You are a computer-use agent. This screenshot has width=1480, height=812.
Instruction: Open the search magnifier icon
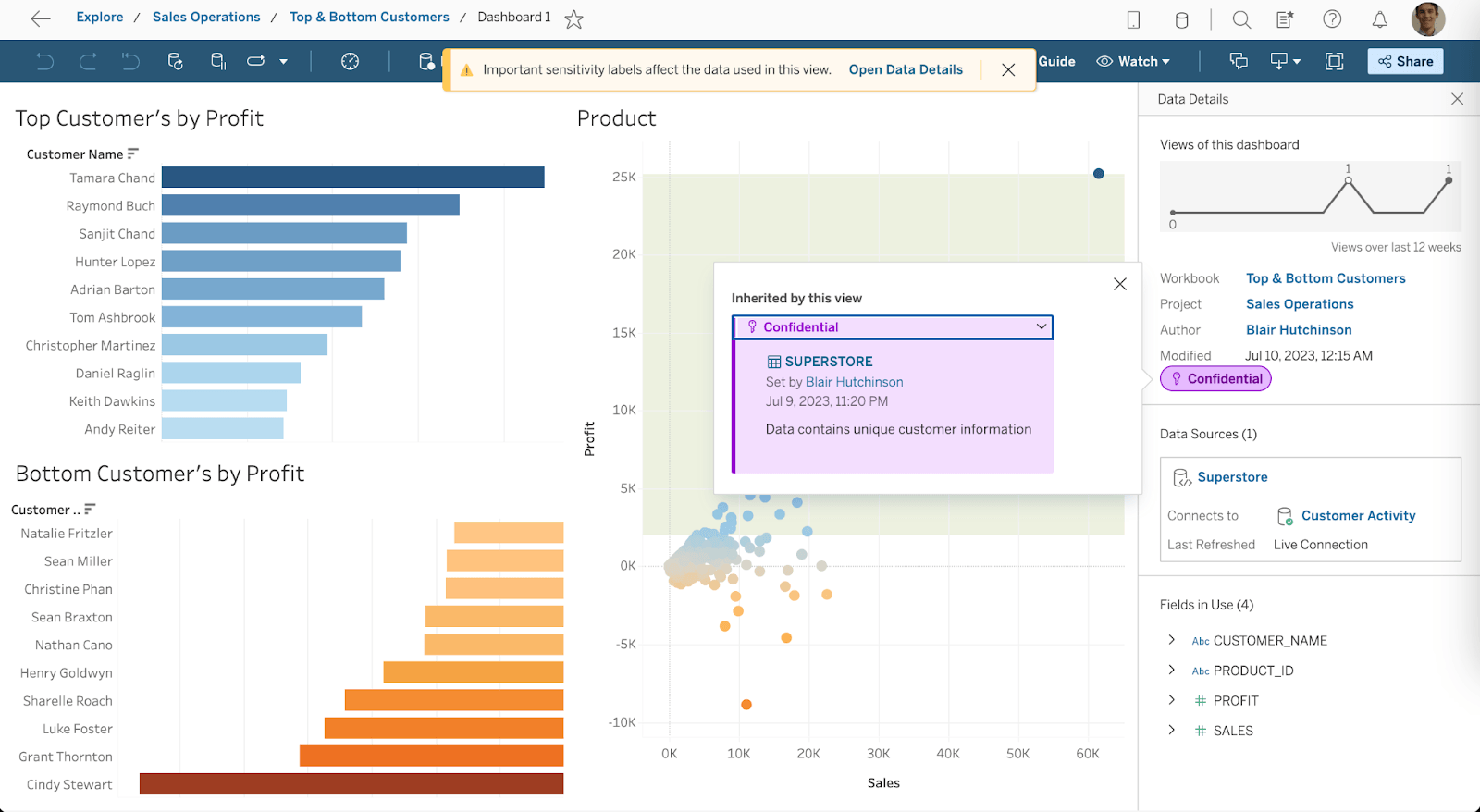(x=1241, y=19)
